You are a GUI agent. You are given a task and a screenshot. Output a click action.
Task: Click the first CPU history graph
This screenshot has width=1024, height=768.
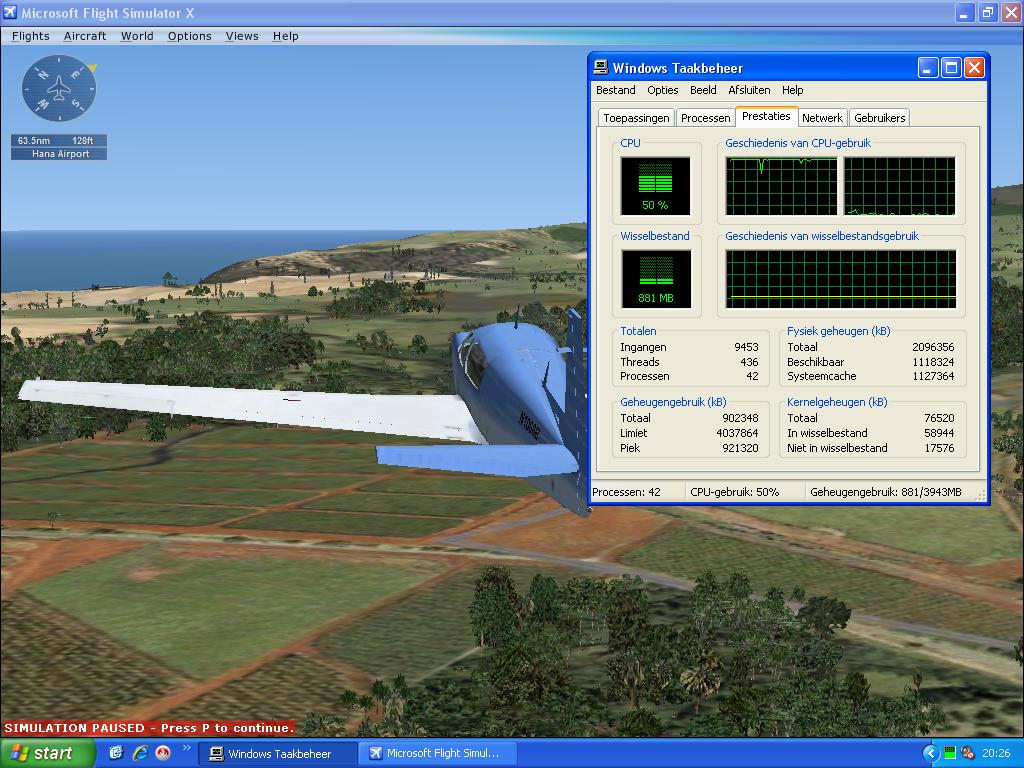click(x=781, y=185)
